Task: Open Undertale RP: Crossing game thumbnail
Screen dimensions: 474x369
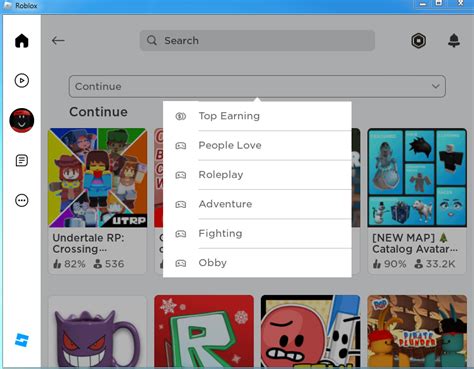Action: pyautogui.click(x=97, y=178)
